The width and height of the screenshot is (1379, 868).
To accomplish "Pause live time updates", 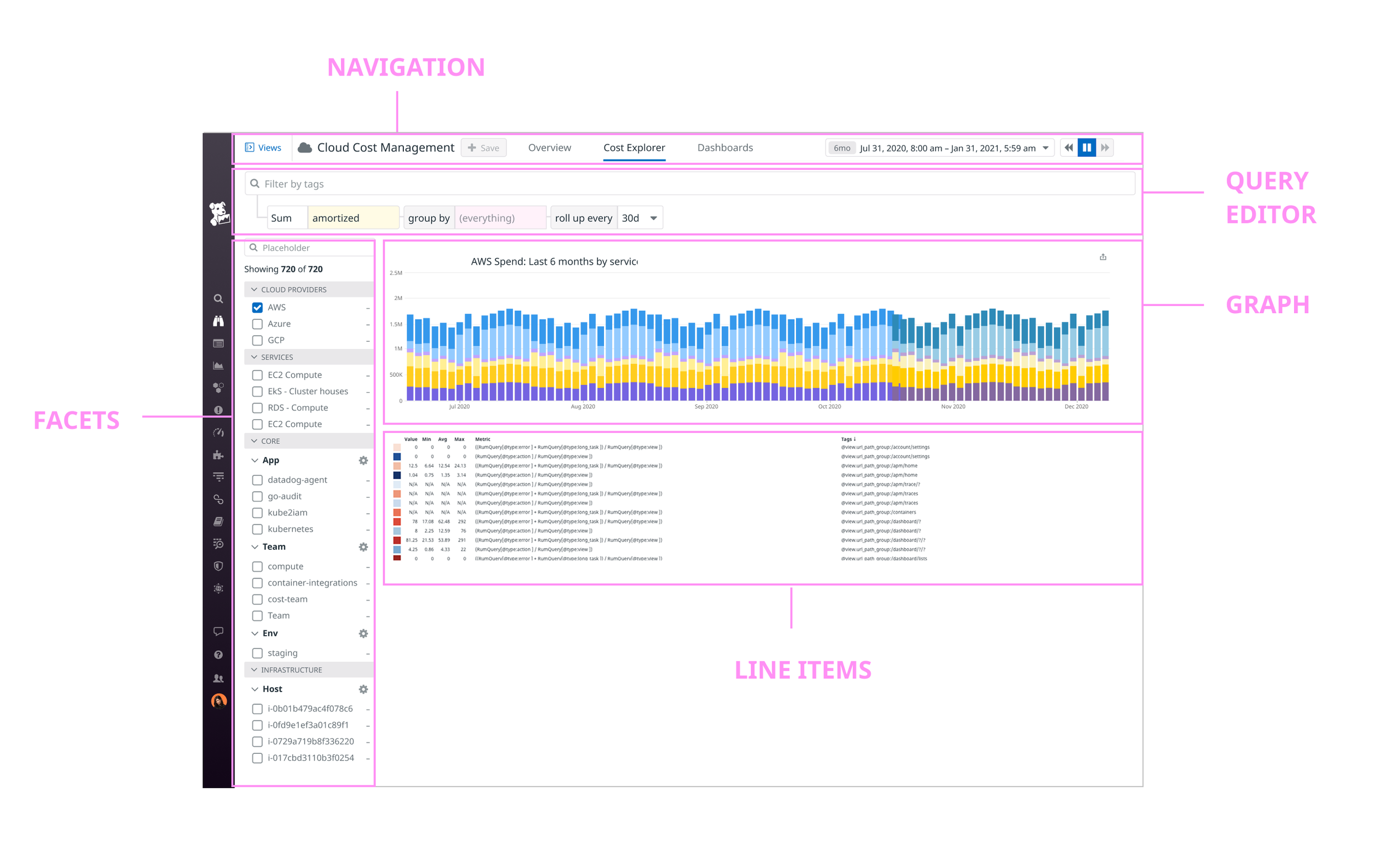I will (1087, 148).
